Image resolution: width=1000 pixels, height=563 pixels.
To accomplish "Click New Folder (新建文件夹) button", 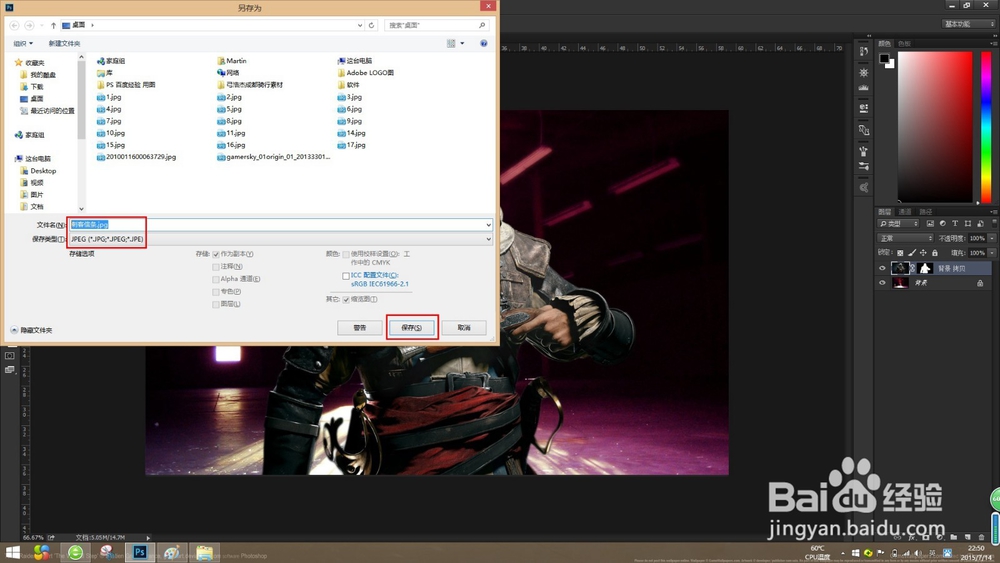I will [64, 43].
